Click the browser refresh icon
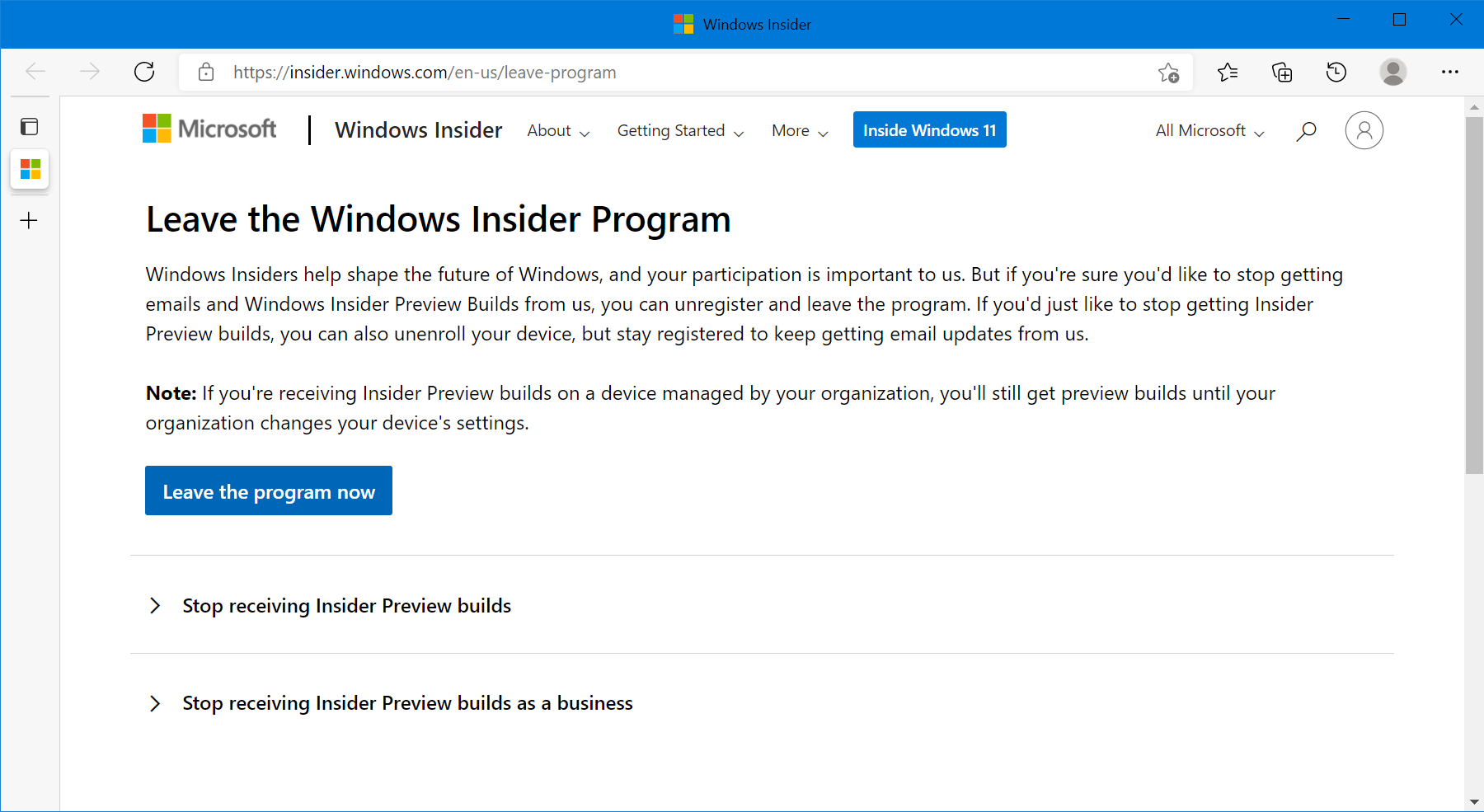1484x812 pixels. [x=144, y=73]
